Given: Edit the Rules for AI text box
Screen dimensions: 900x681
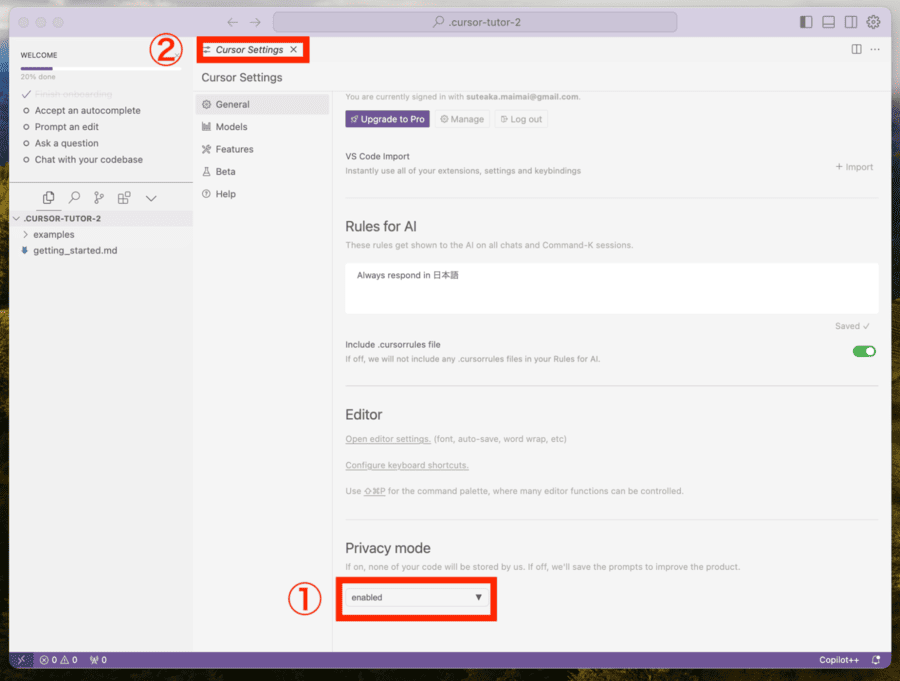Looking at the screenshot, I should click(612, 288).
